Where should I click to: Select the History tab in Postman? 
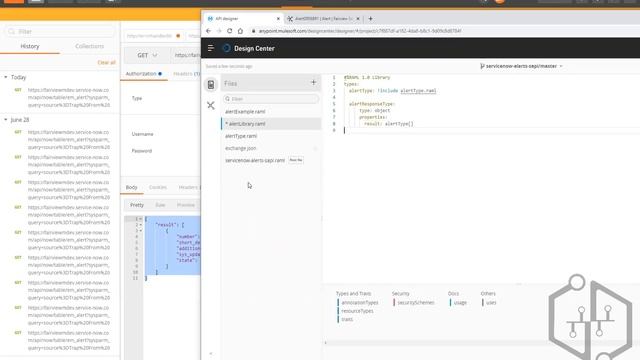[30, 46]
